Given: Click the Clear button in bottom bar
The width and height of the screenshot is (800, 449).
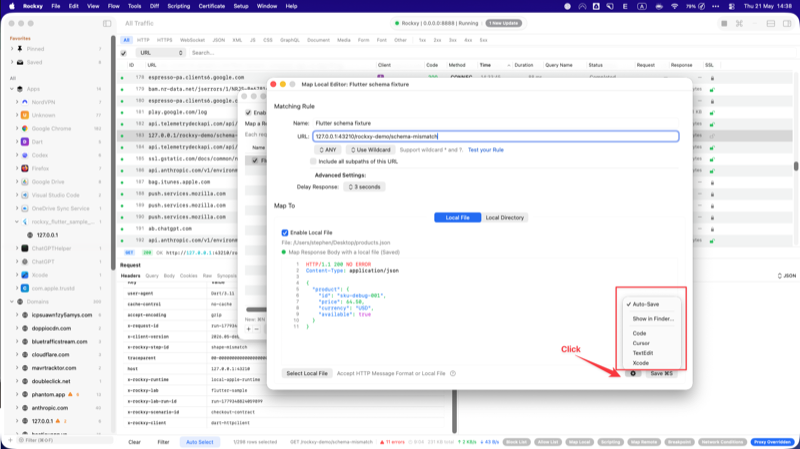Looking at the screenshot, I should [134, 442].
